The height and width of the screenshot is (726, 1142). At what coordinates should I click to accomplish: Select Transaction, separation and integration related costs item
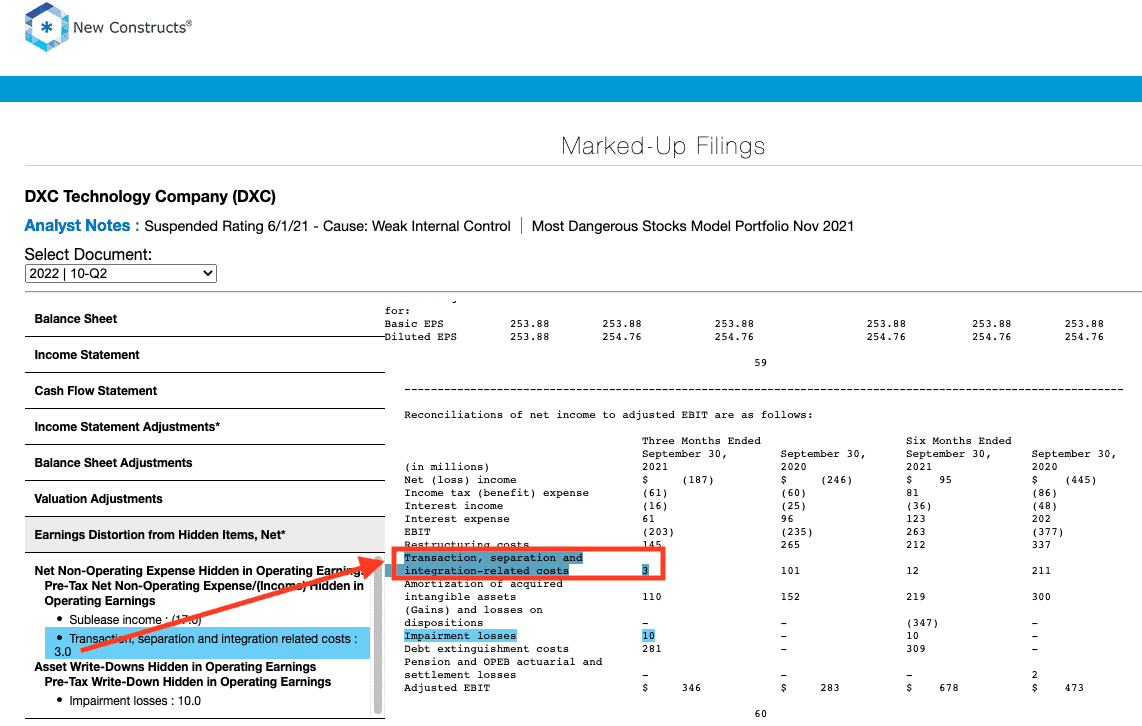[x=208, y=644]
